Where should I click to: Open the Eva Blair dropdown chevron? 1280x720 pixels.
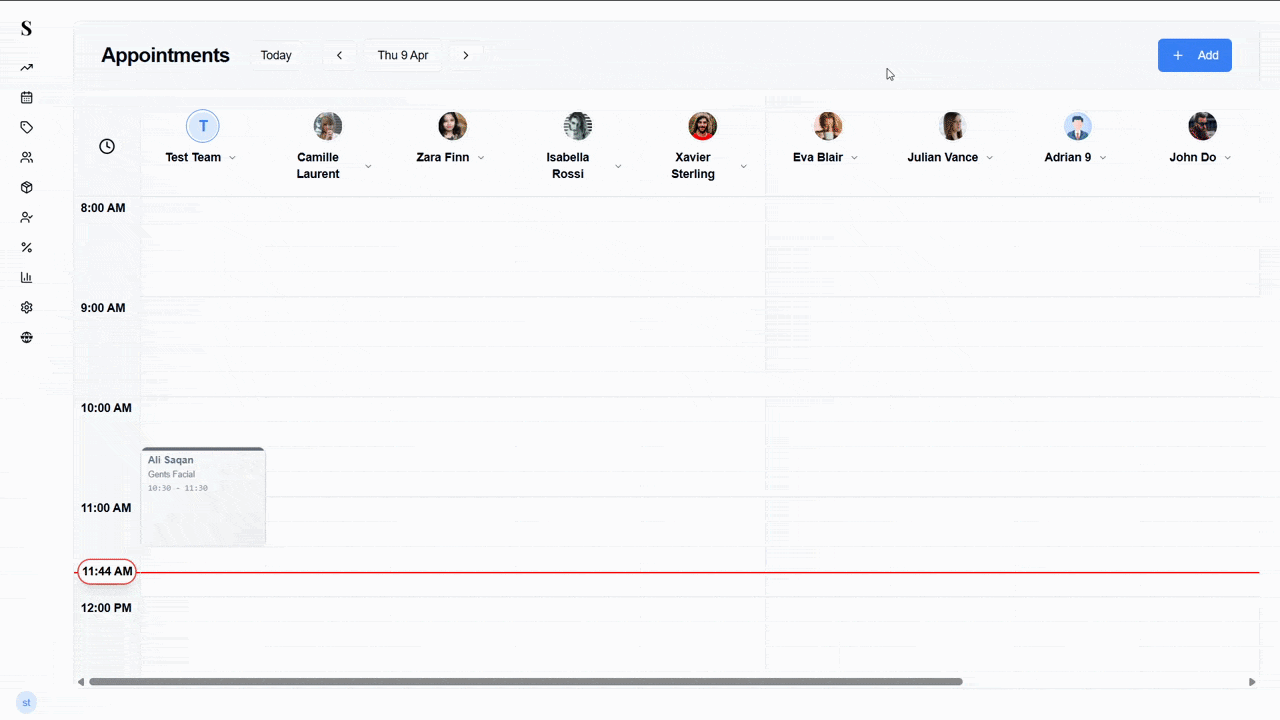point(855,158)
